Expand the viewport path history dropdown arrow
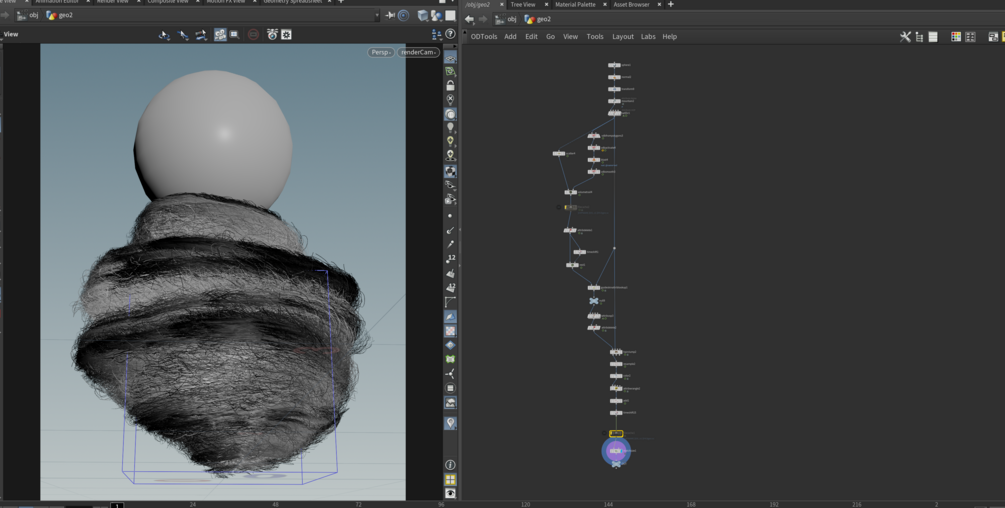 pos(377,16)
